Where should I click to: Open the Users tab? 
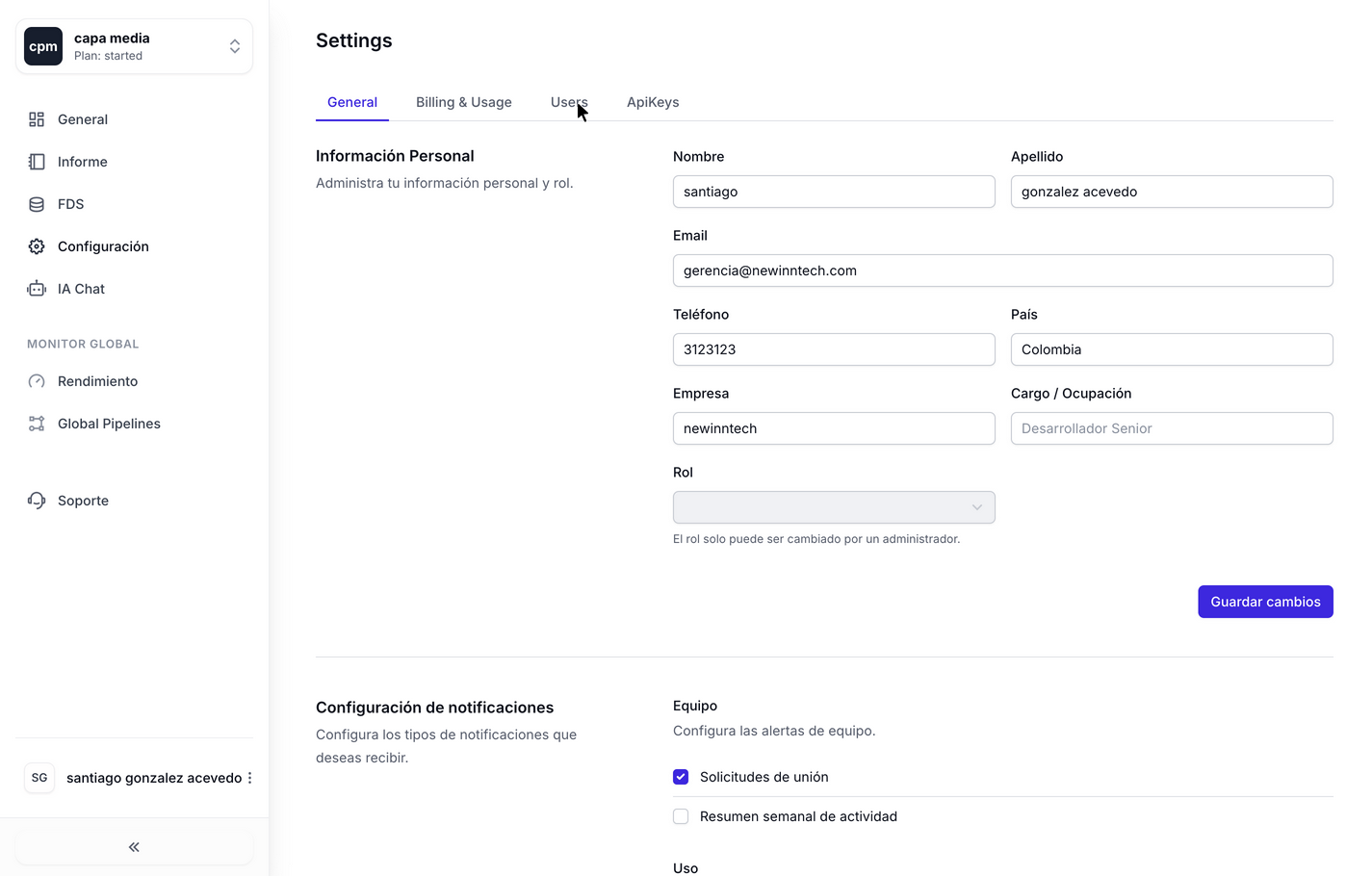[x=567, y=102]
